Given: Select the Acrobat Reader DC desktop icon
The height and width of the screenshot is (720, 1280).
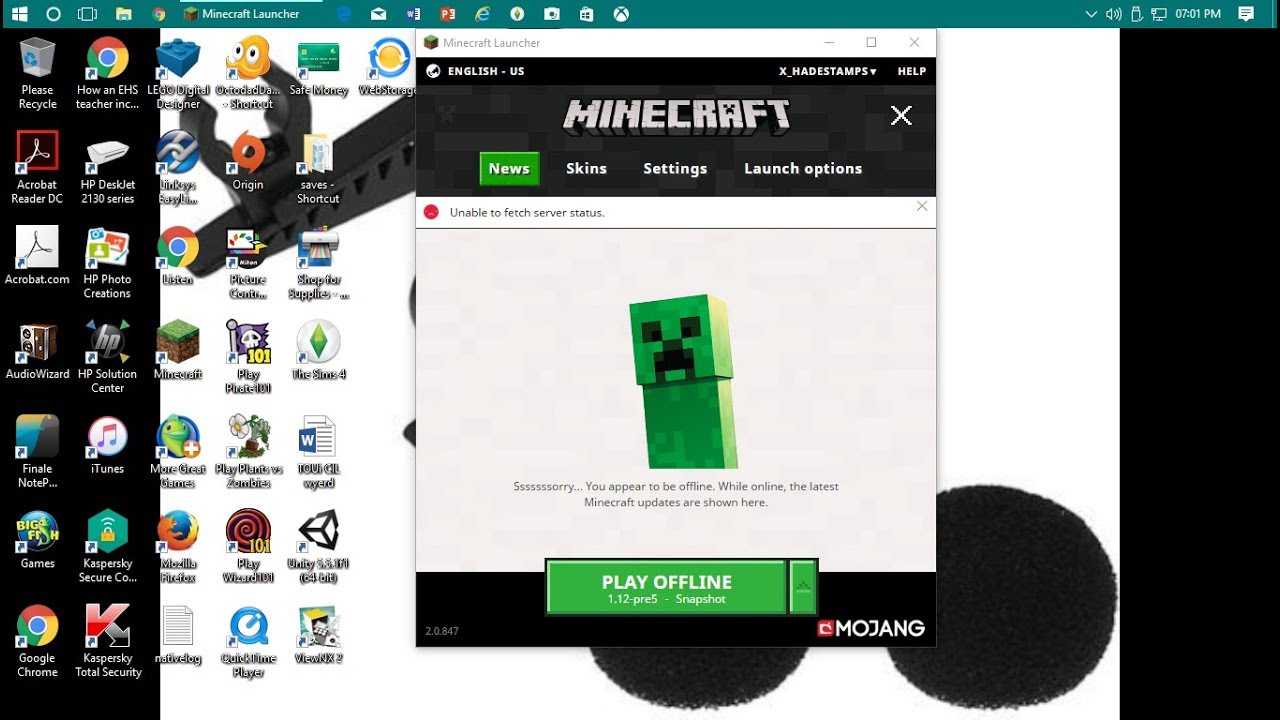Looking at the screenshot, I should [x=37, y=168].
